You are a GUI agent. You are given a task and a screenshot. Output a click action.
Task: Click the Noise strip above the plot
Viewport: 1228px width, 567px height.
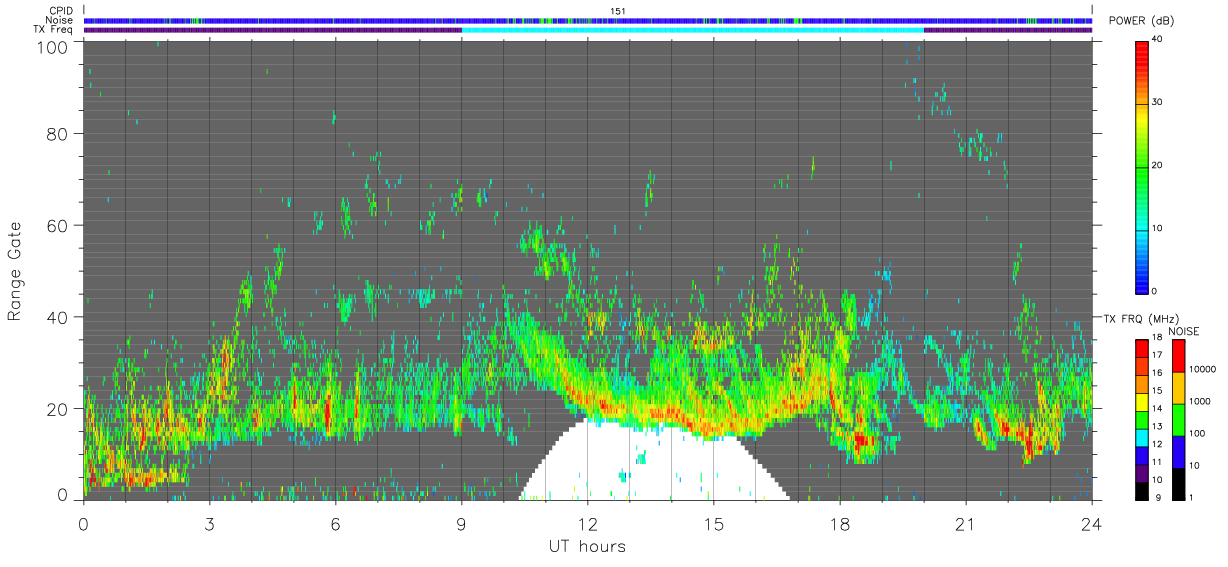point(588,20)
